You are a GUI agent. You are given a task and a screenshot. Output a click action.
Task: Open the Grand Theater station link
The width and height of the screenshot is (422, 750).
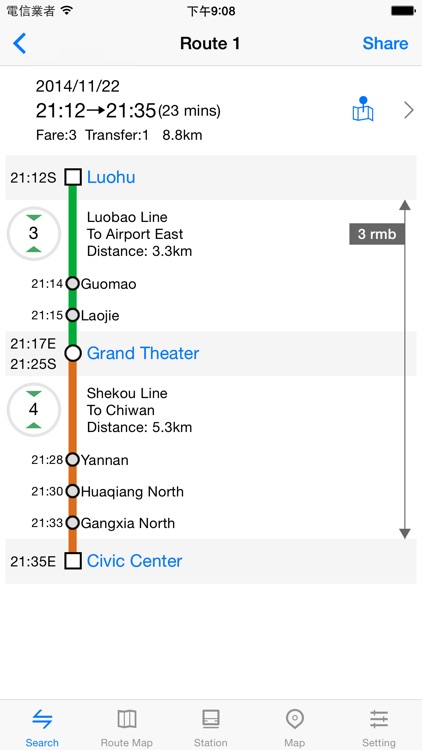pyautogui.click(x=143, y=353)
